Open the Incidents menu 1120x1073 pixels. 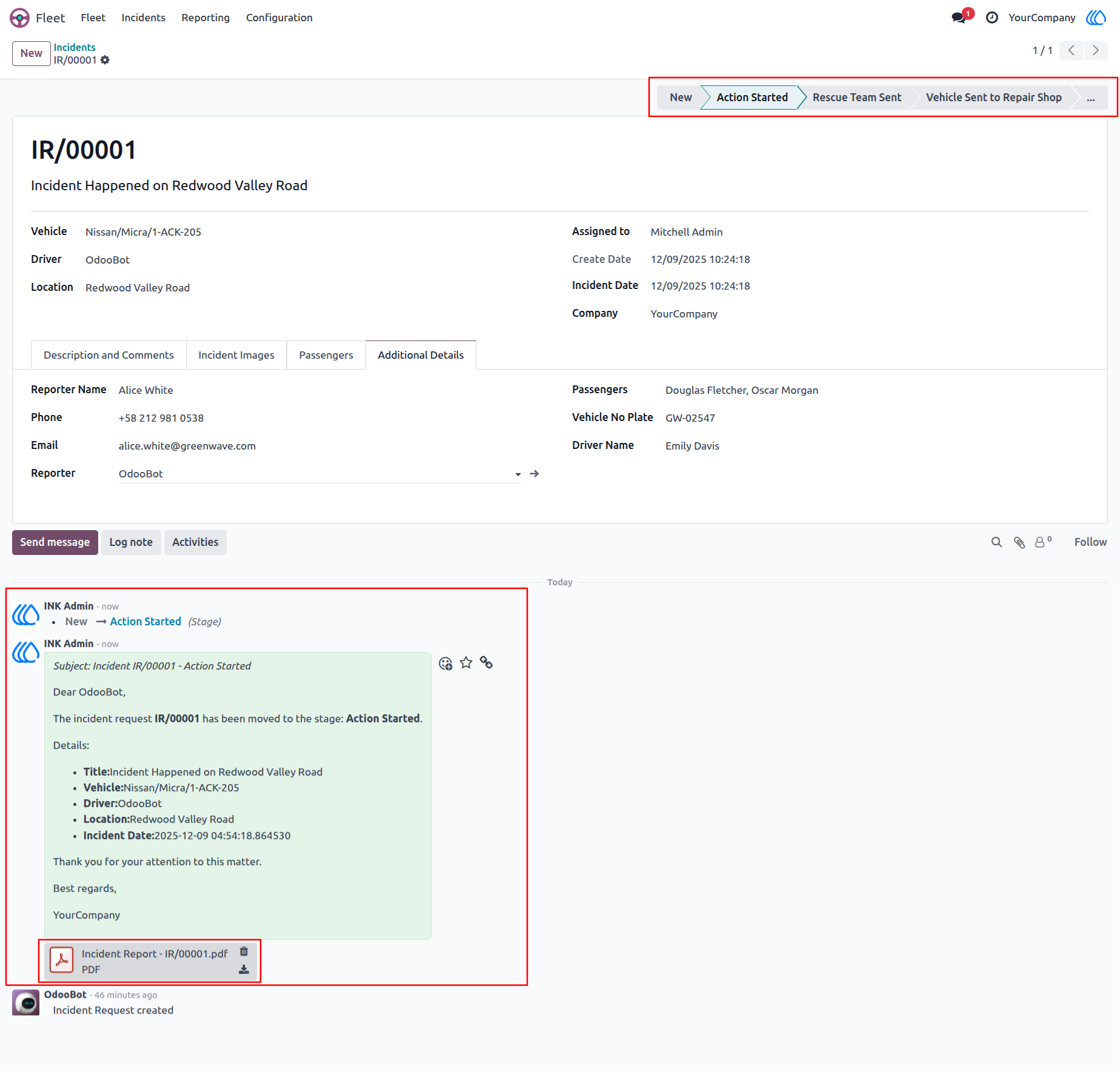pyautogui.click(x=144, y=18)
